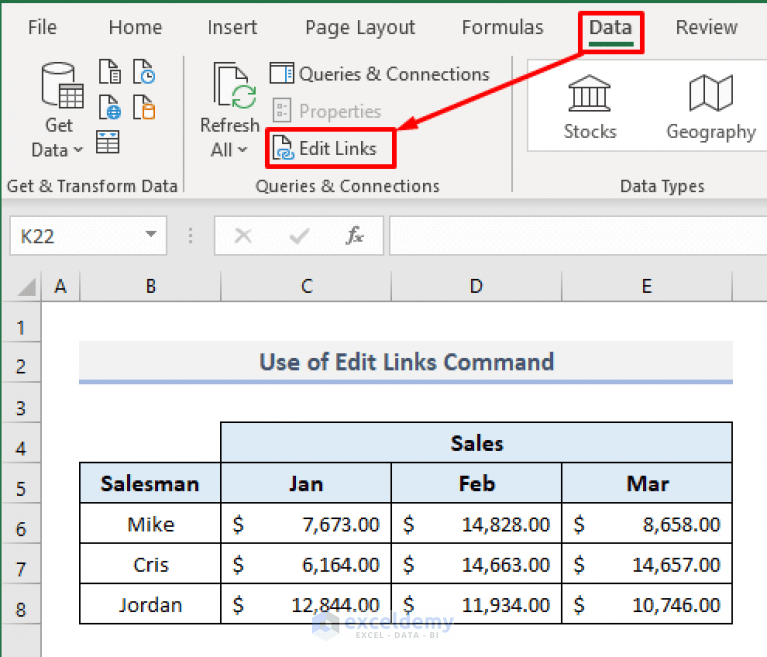Switch to the Home tab
This screenshot has height=657, width=767.
[135, 27]
